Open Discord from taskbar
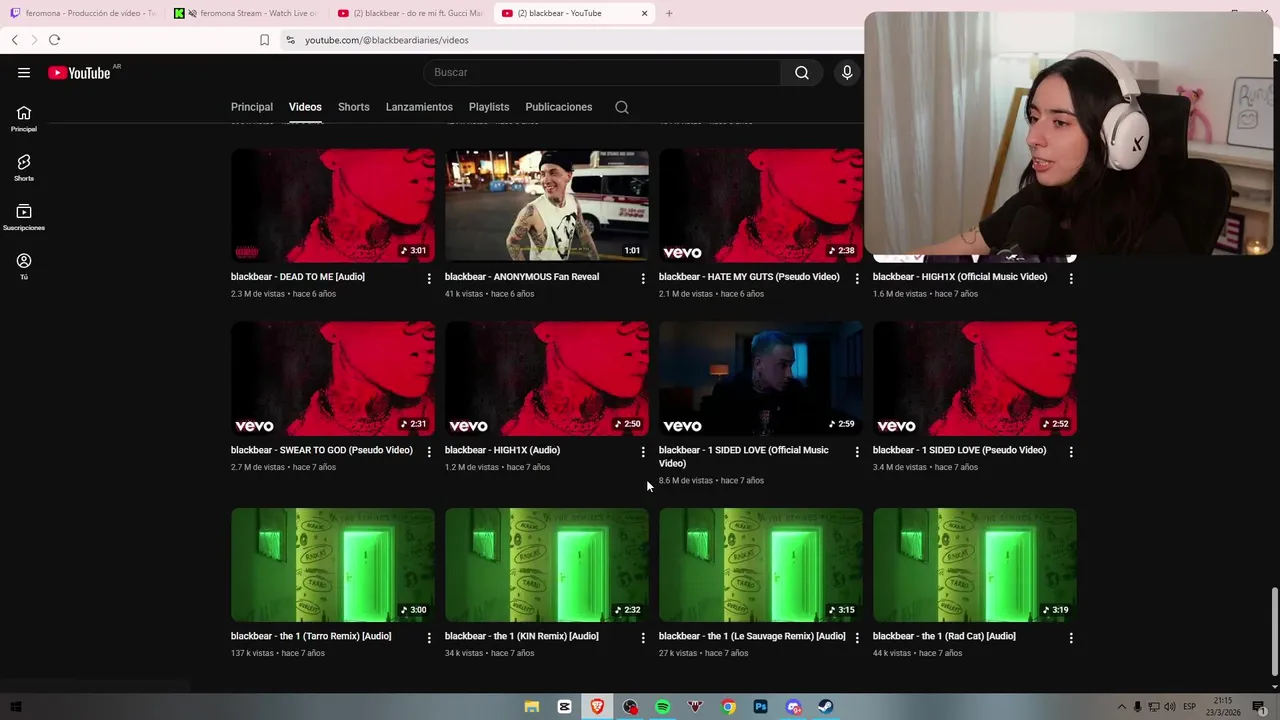1280x720 pixels. (x=794, y=707)
